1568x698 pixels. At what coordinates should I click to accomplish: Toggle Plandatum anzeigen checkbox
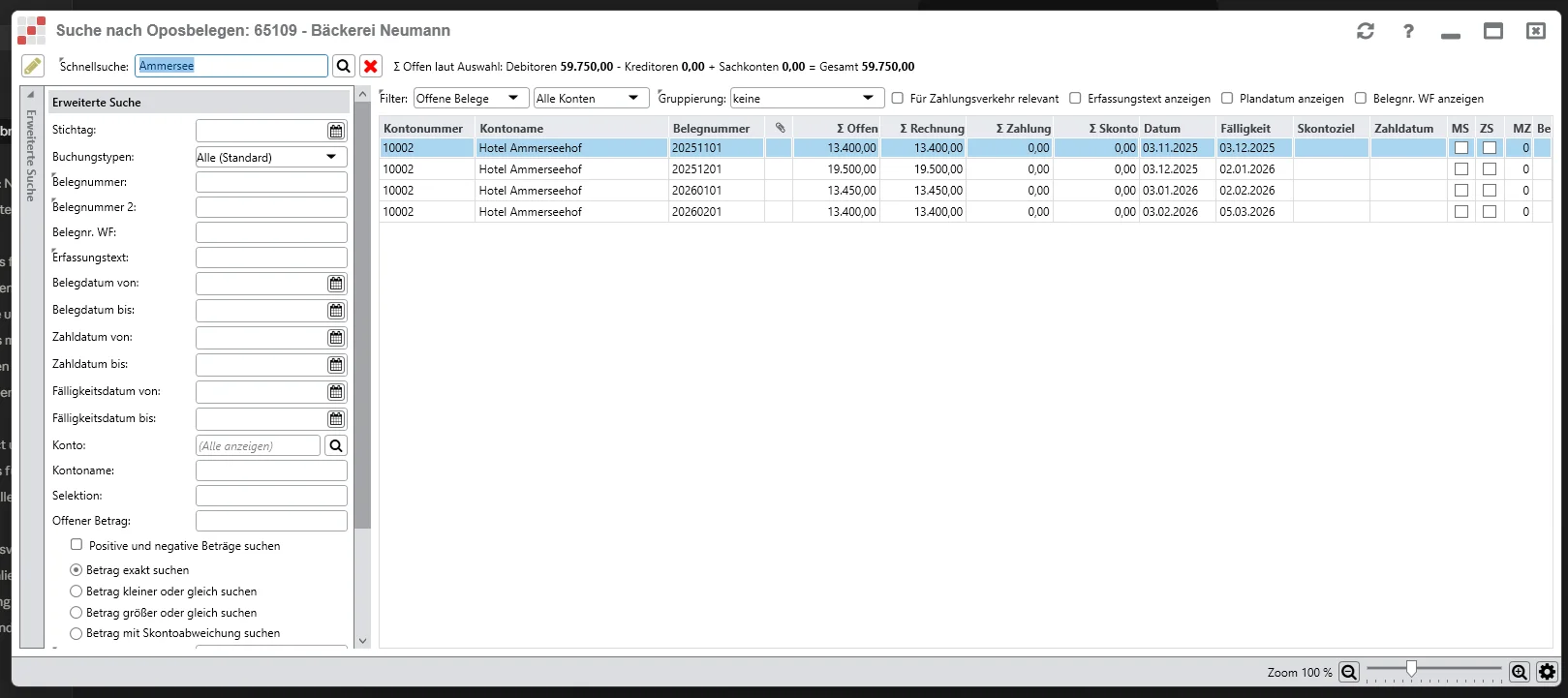click(1227, 98)
